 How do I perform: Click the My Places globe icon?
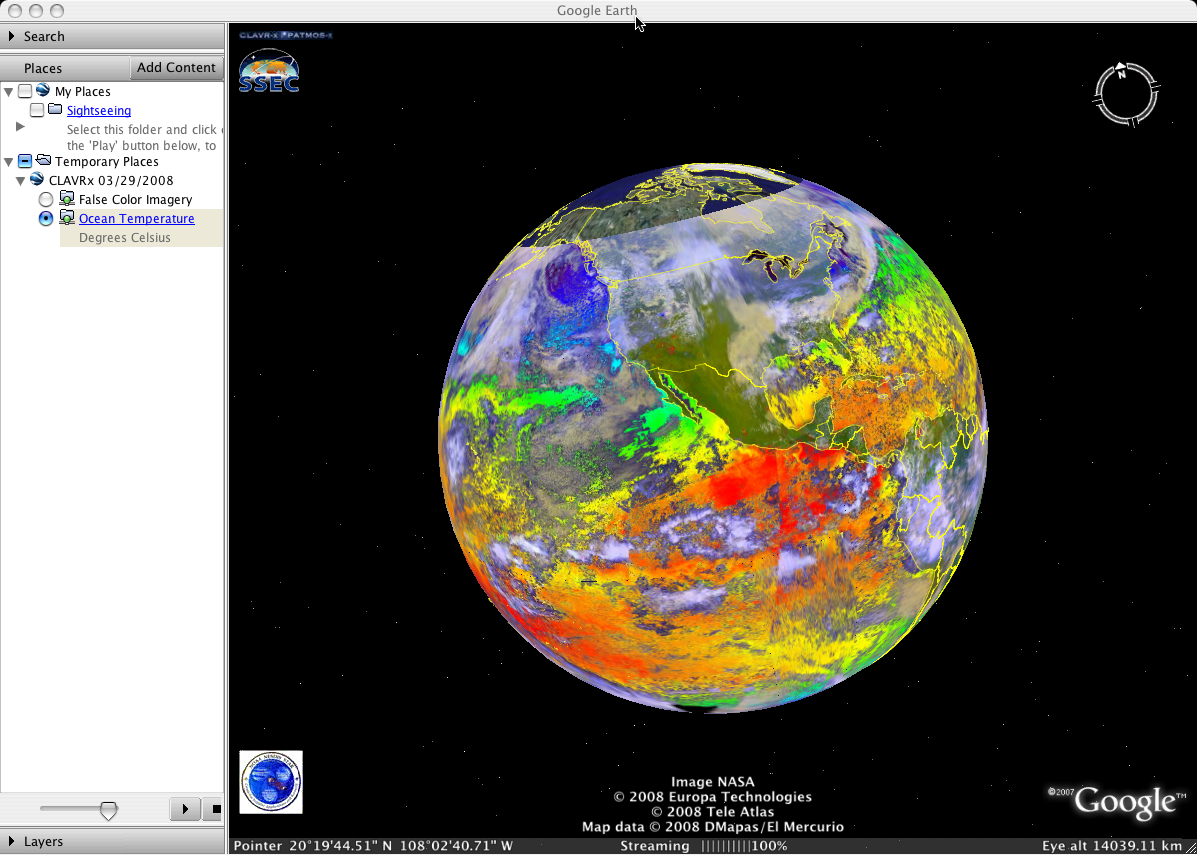pyautogui.click(x=43, y=91)
